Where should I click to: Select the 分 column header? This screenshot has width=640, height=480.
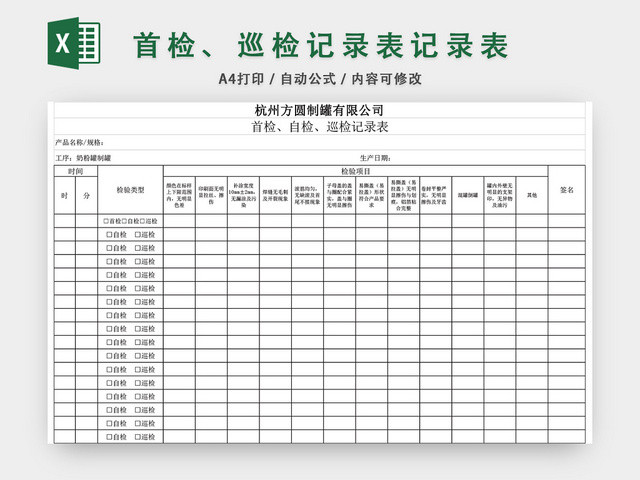pos(87,196)
